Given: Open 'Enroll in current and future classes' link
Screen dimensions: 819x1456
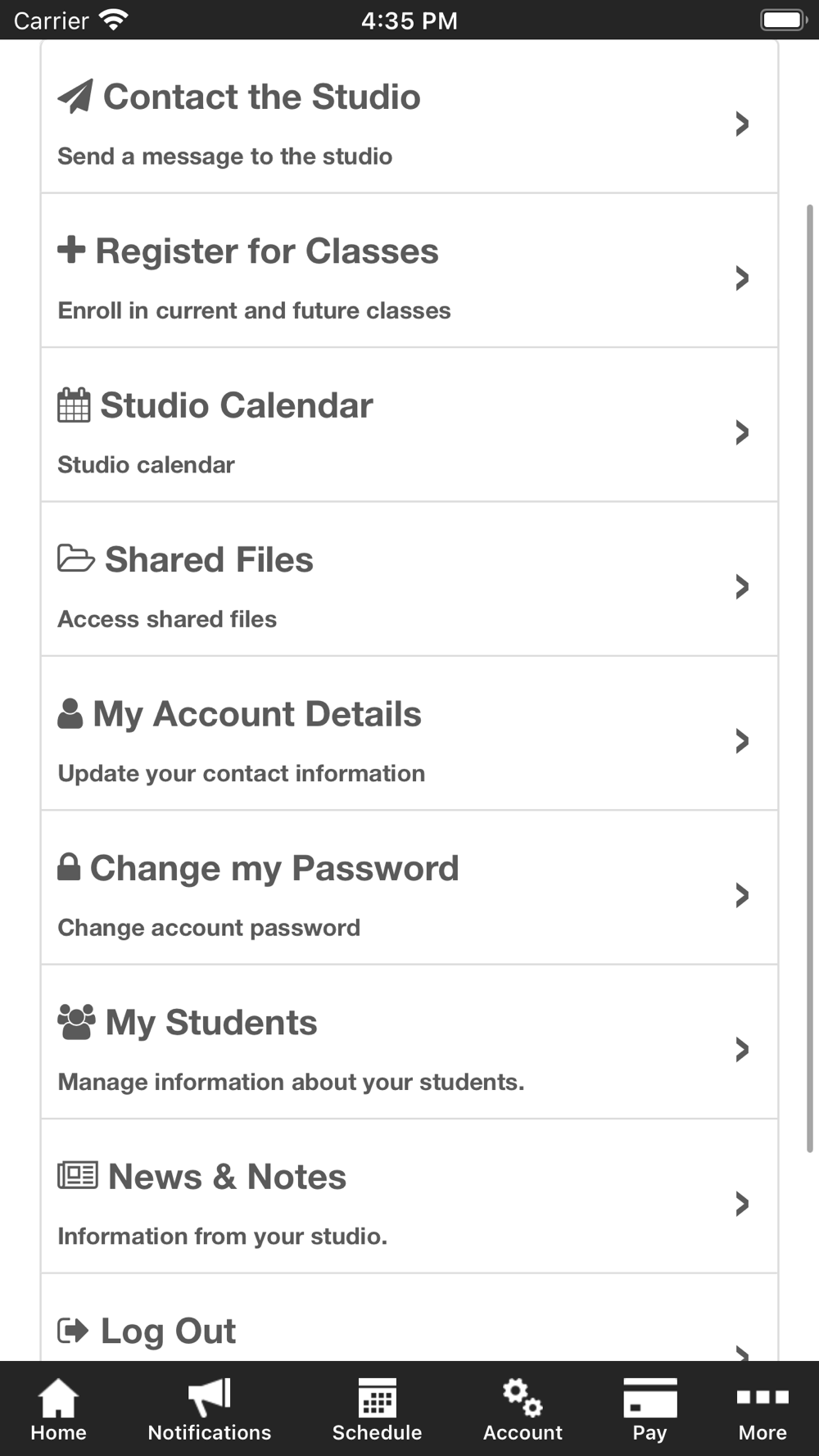Looking at the screenshot, I should coord(254,310).
